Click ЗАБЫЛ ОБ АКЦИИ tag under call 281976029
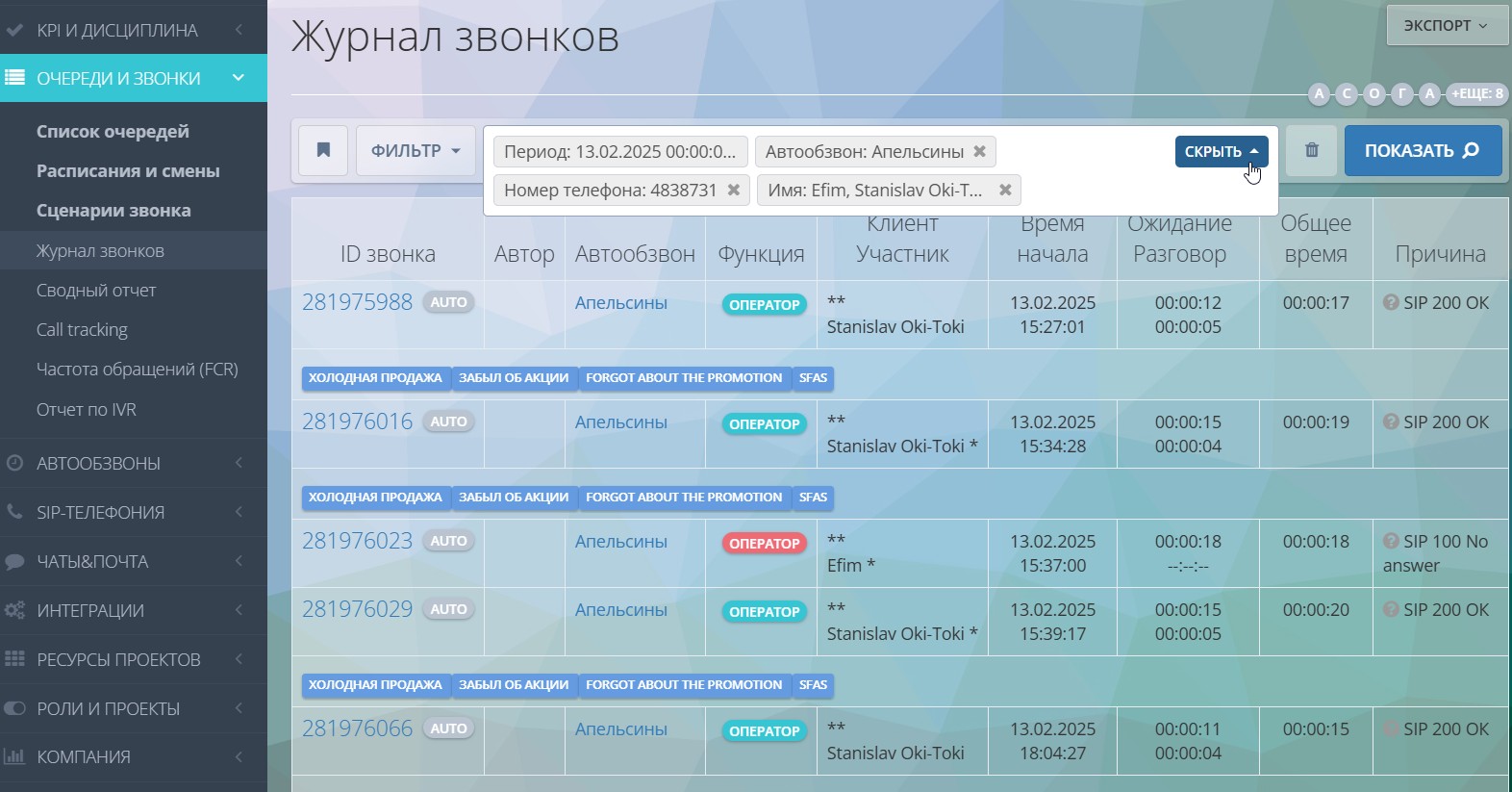Viewport: 1512px width, 792px height. [x=514, y=685]
